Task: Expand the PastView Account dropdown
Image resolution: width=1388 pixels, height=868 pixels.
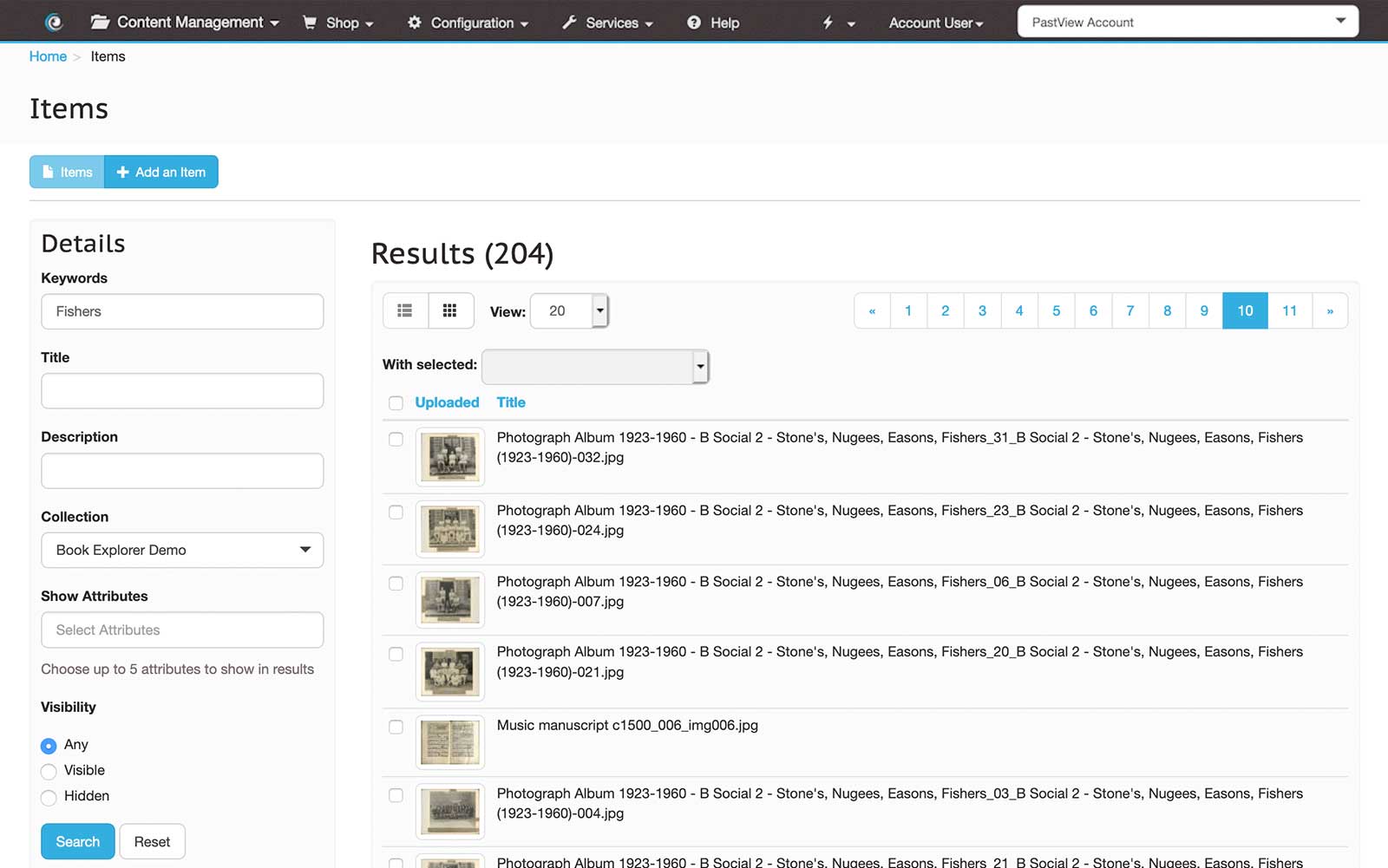Action: pyautogui.click(x=1188, y=22)
